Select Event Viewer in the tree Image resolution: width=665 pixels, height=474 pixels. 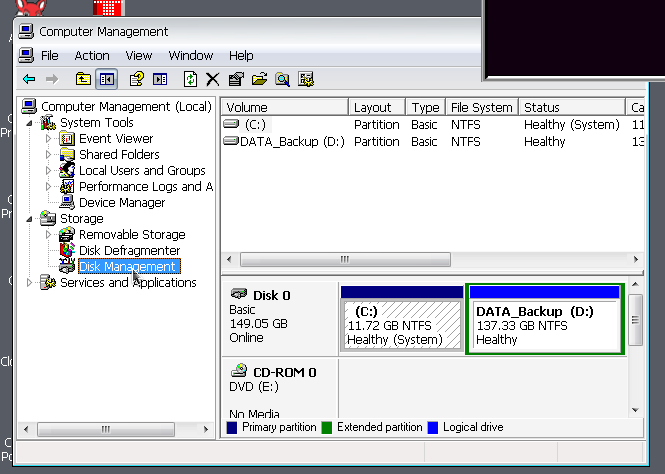pos(116,139)
